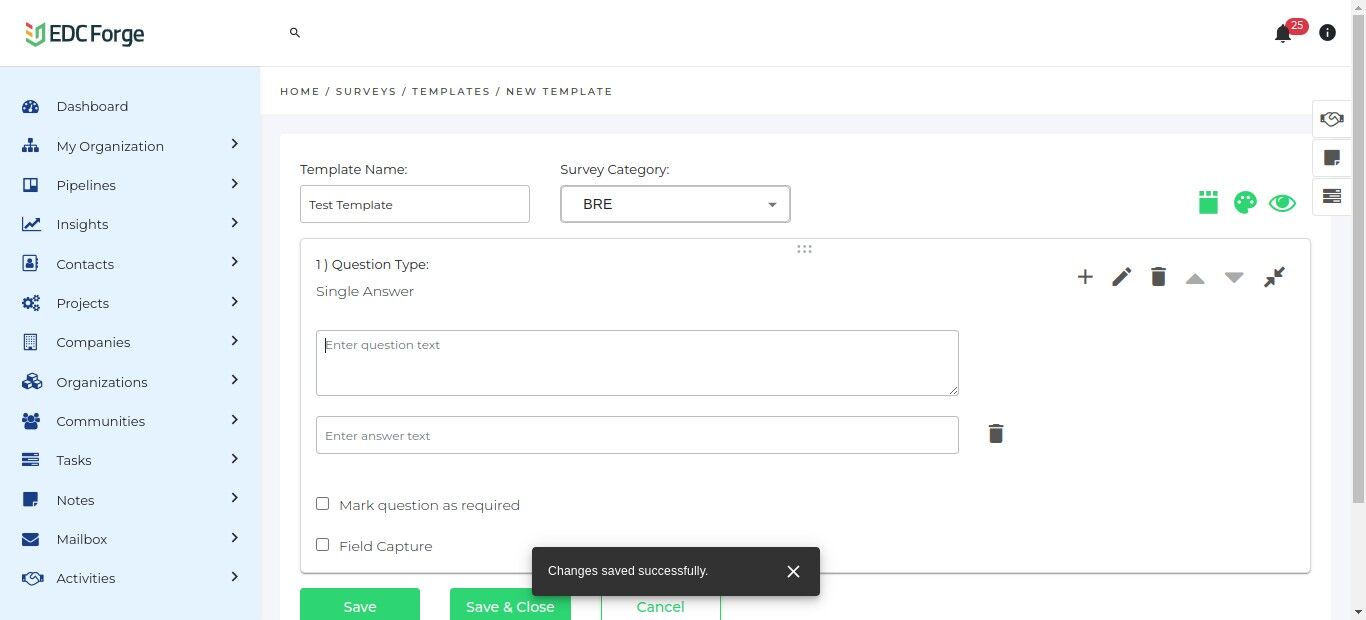Open the Survey Category dropdown

pyautogui.click(x=675, y=204)
